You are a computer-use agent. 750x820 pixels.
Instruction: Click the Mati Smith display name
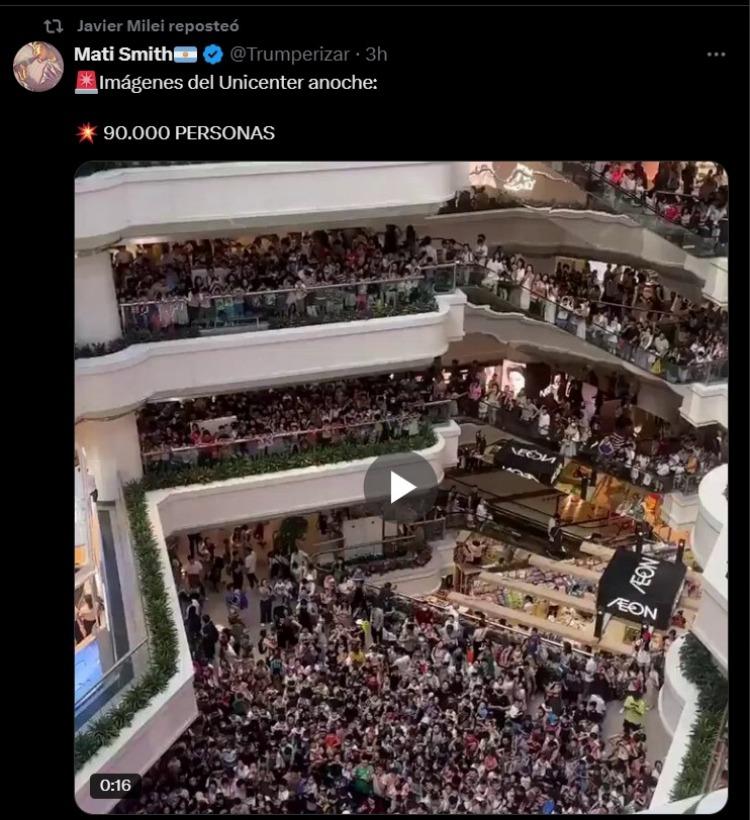coord(123,54)
